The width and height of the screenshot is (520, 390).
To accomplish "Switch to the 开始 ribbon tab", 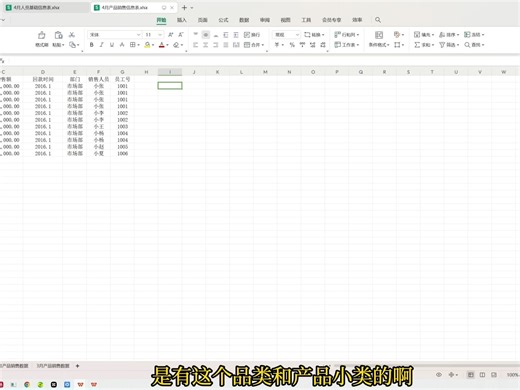I will (x=161, y=20).
